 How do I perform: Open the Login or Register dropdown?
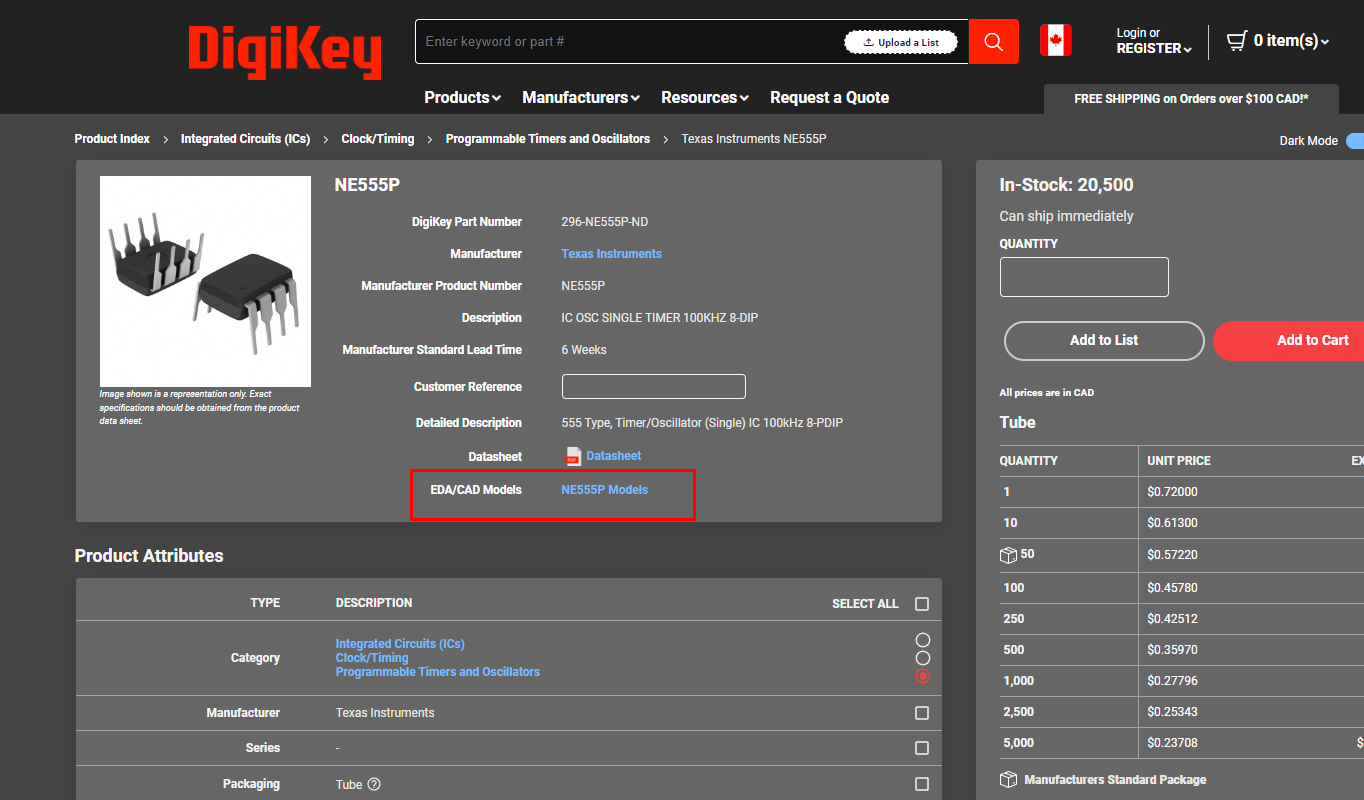pos(1154,41)
